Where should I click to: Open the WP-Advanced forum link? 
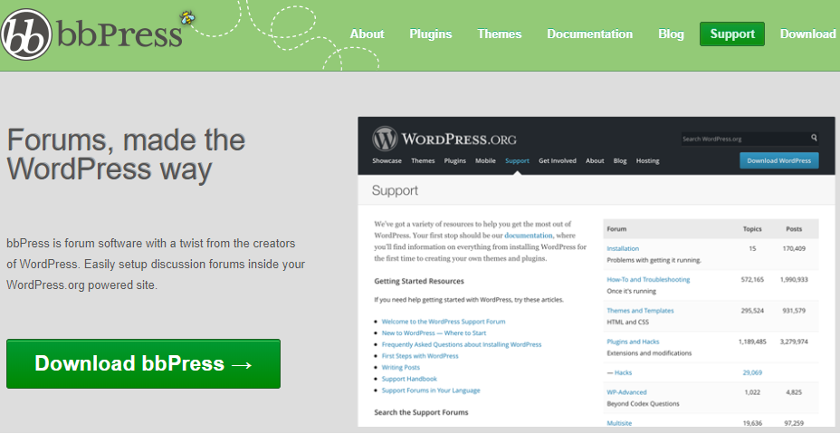click(626, 392)
